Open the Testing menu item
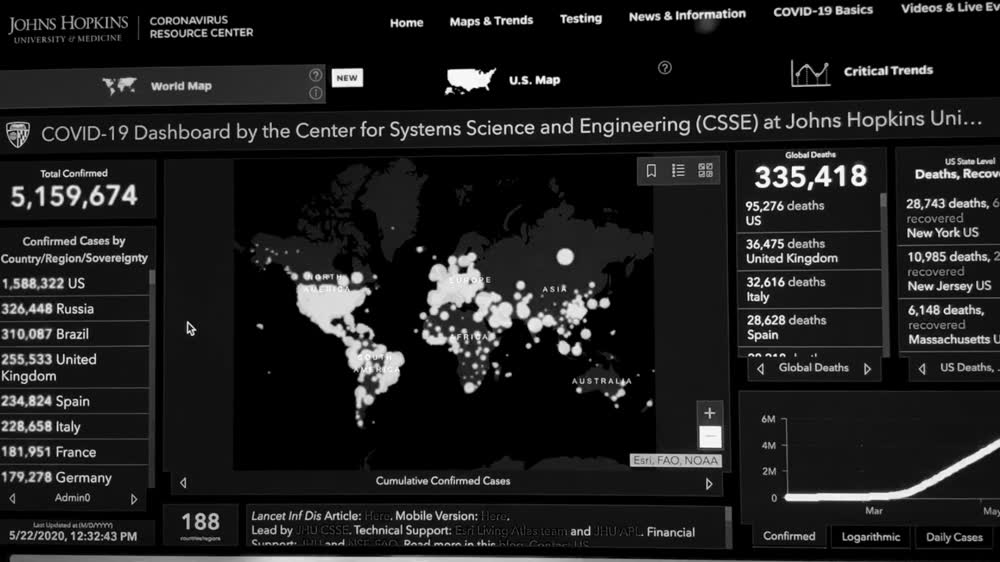Image resolution: width=1000 pixels, height=562 pixels. (x=580, y=18)
